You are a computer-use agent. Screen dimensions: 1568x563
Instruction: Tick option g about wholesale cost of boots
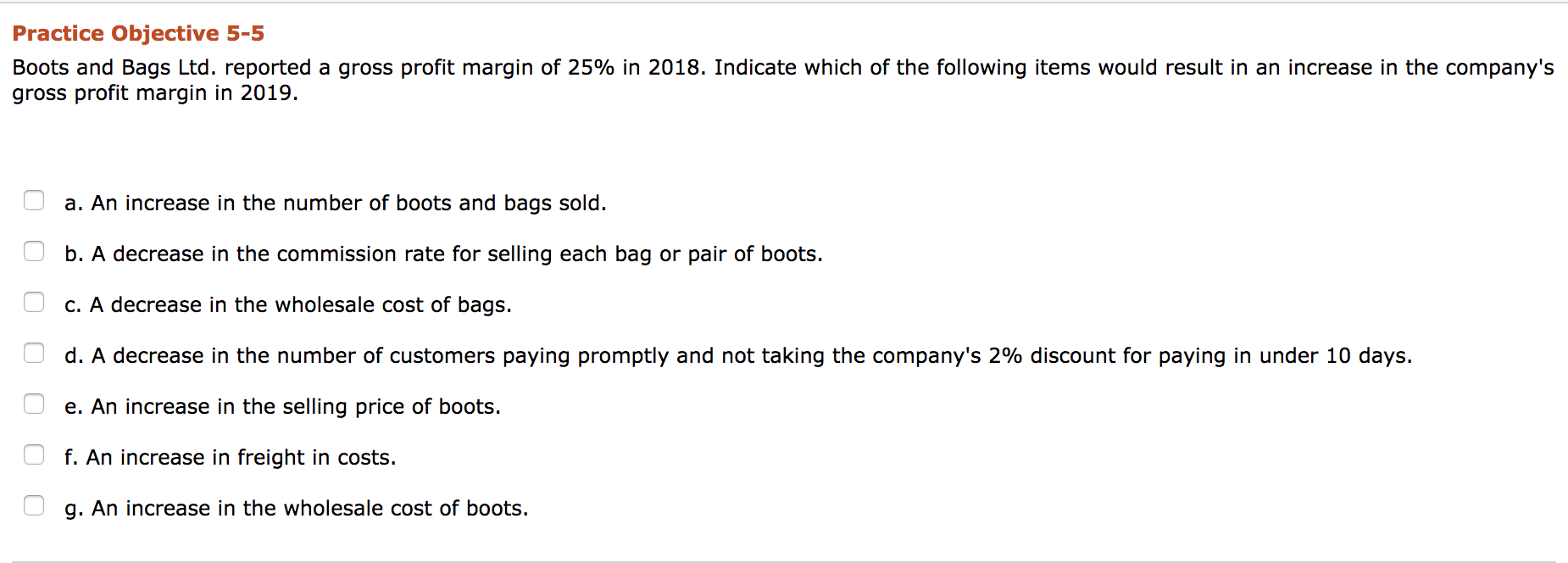34,505
